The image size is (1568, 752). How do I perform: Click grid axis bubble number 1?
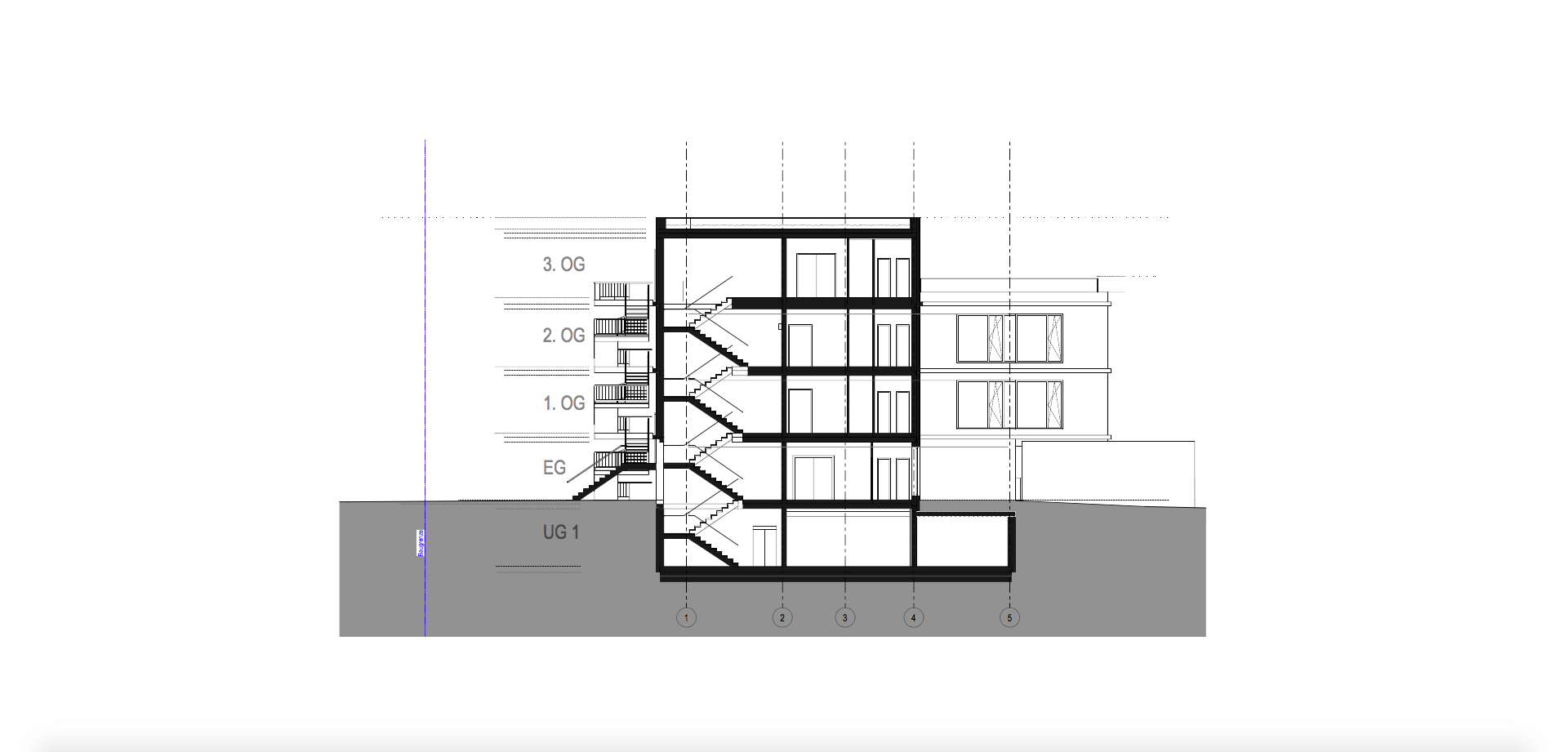(686, 617)
